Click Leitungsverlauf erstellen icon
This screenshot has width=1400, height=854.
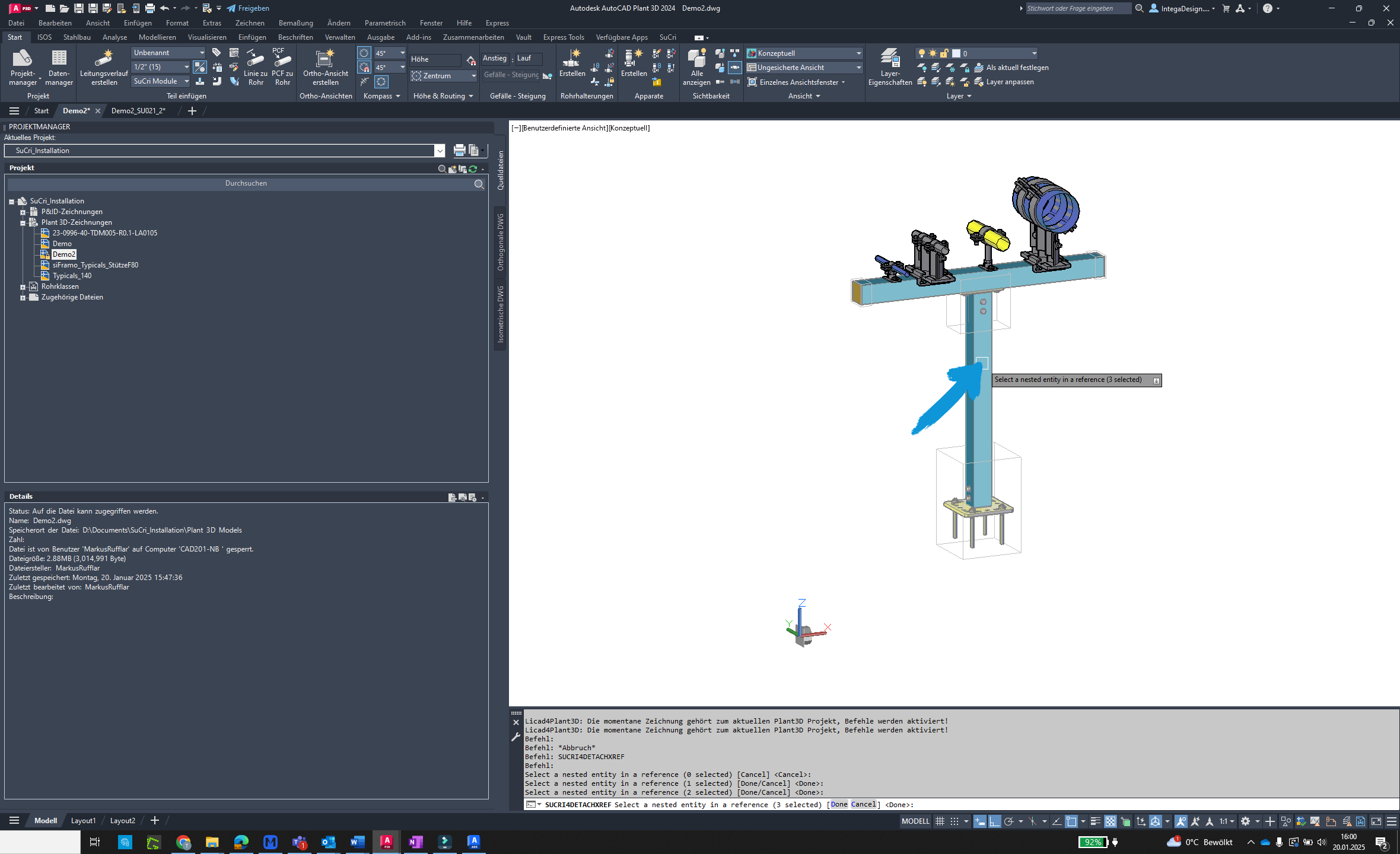click(x=104, y=67)
